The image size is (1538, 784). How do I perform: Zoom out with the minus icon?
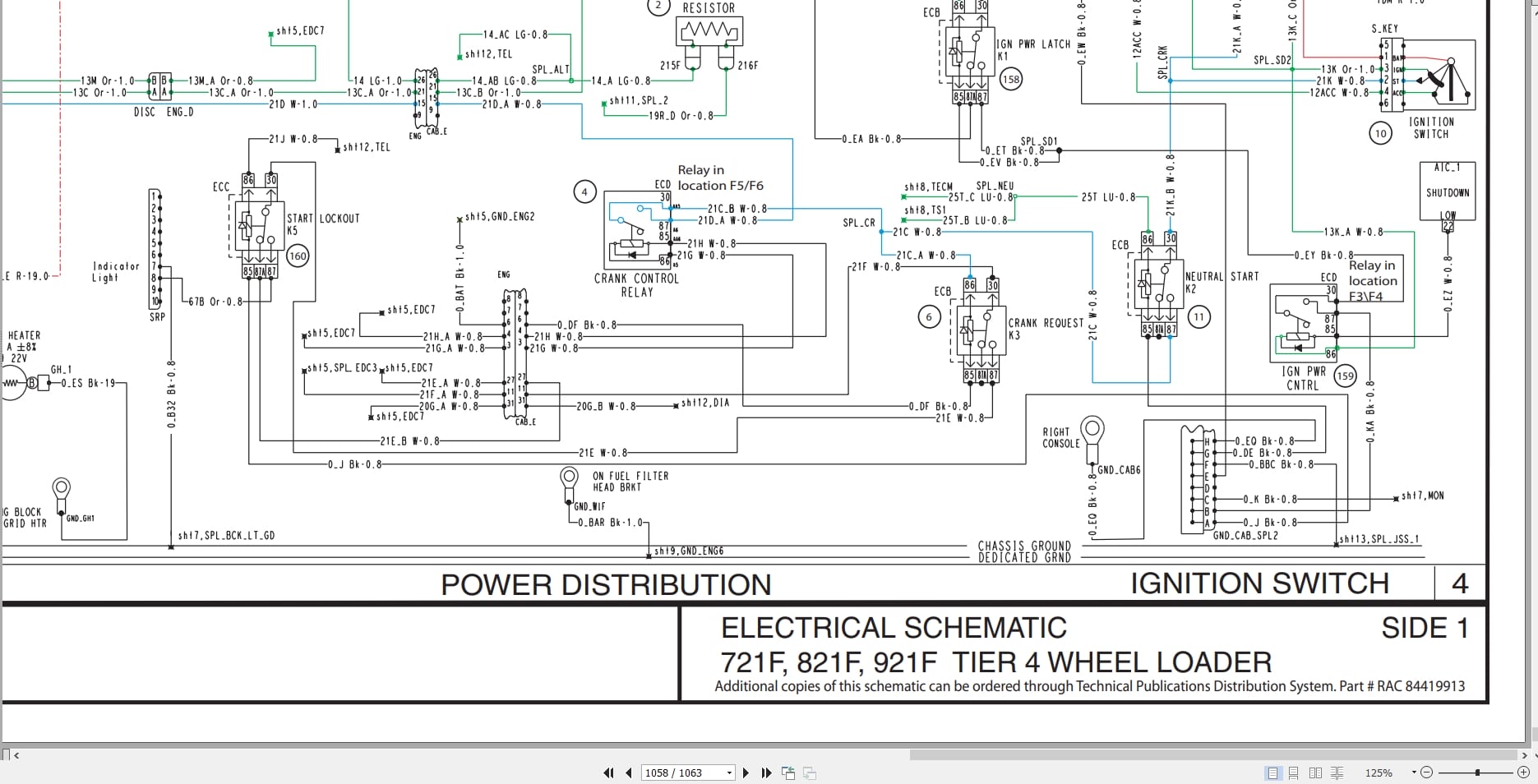[1428, 772]
